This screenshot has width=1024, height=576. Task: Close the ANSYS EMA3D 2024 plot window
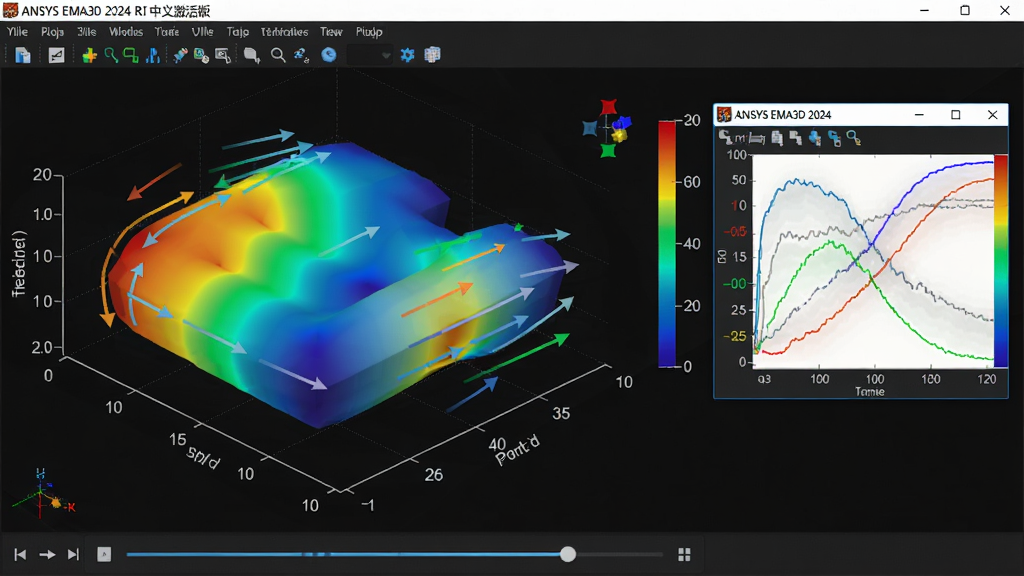click(x=993, y=114)
